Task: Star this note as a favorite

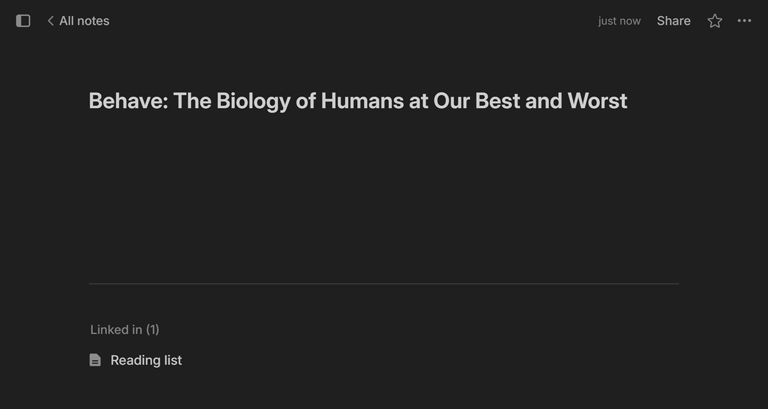Action: pos(715,21)
